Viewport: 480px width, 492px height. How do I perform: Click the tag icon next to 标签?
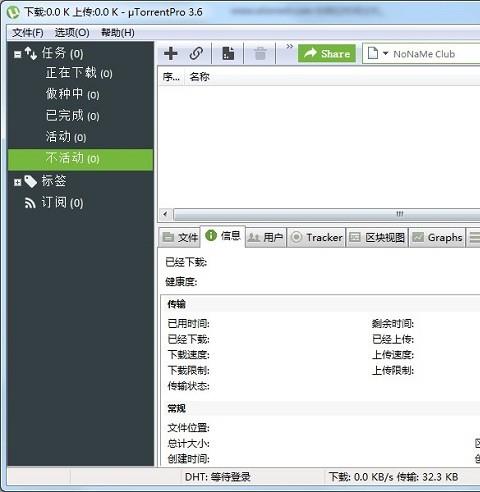[31, 182]
